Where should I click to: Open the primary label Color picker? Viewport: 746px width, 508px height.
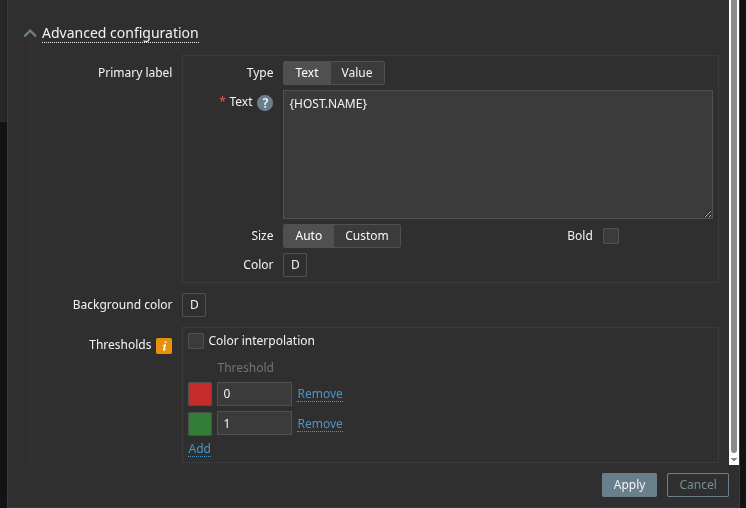295,265
